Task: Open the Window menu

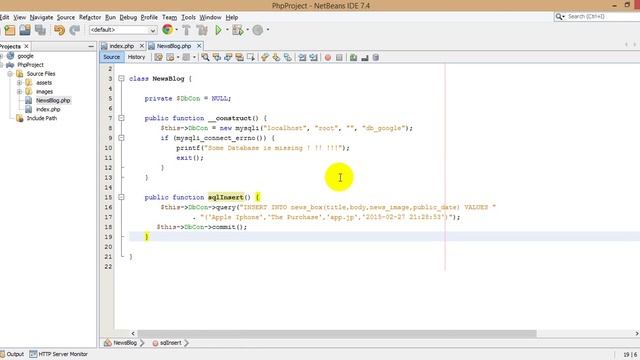Action: (210, 17)
